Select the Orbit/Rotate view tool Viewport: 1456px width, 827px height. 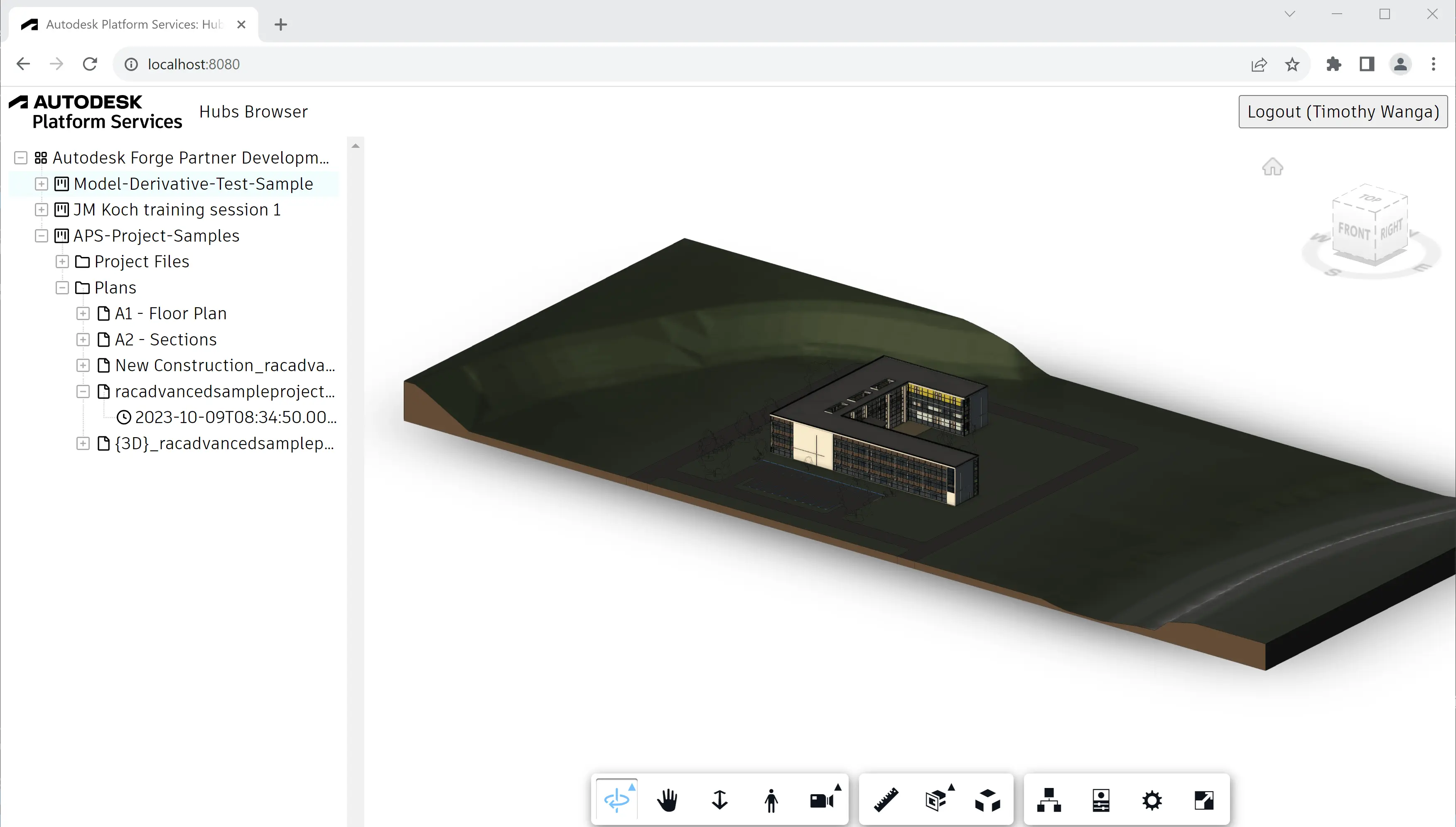pyautogui.click(x=617, y=799)
